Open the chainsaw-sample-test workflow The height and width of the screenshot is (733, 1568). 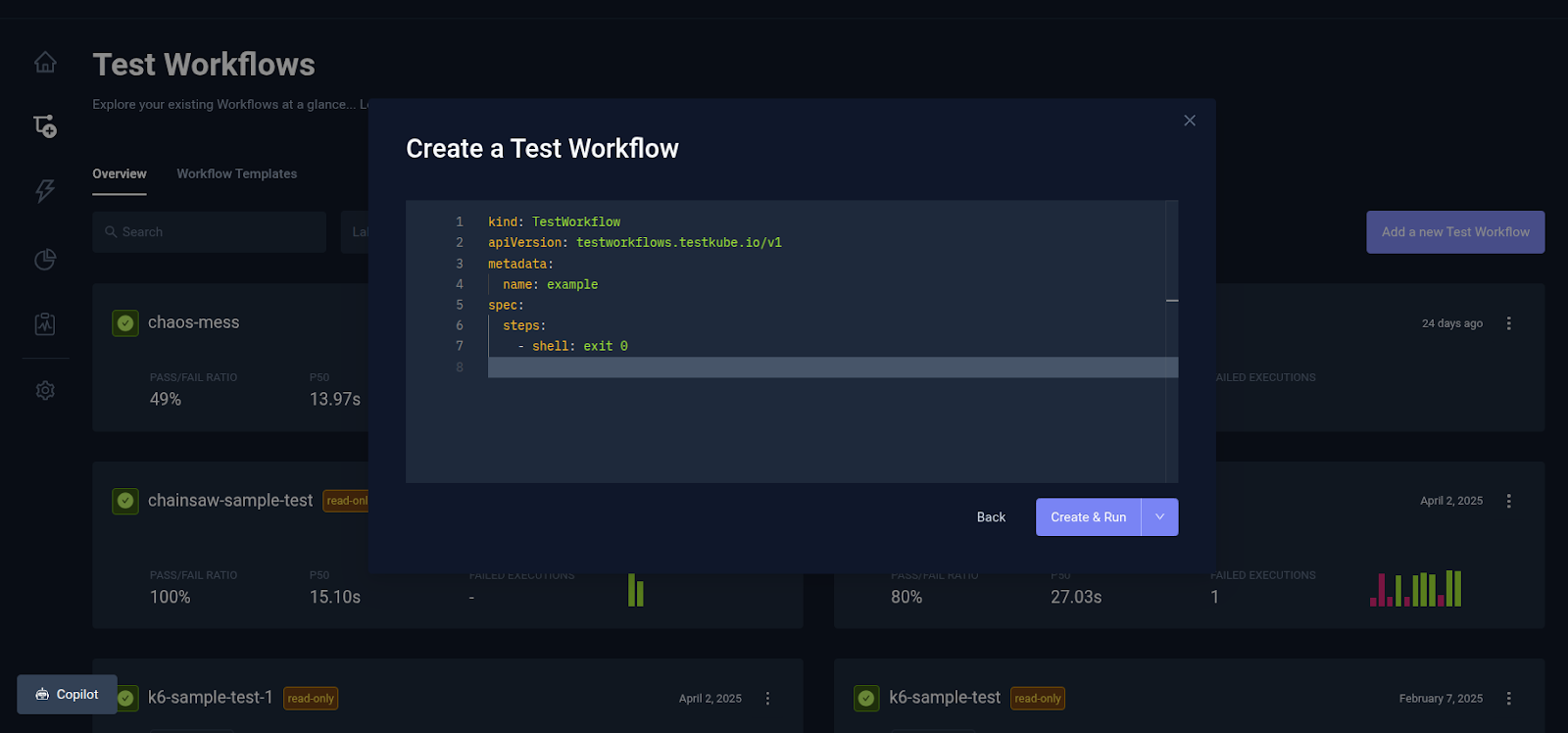[230, 500]
